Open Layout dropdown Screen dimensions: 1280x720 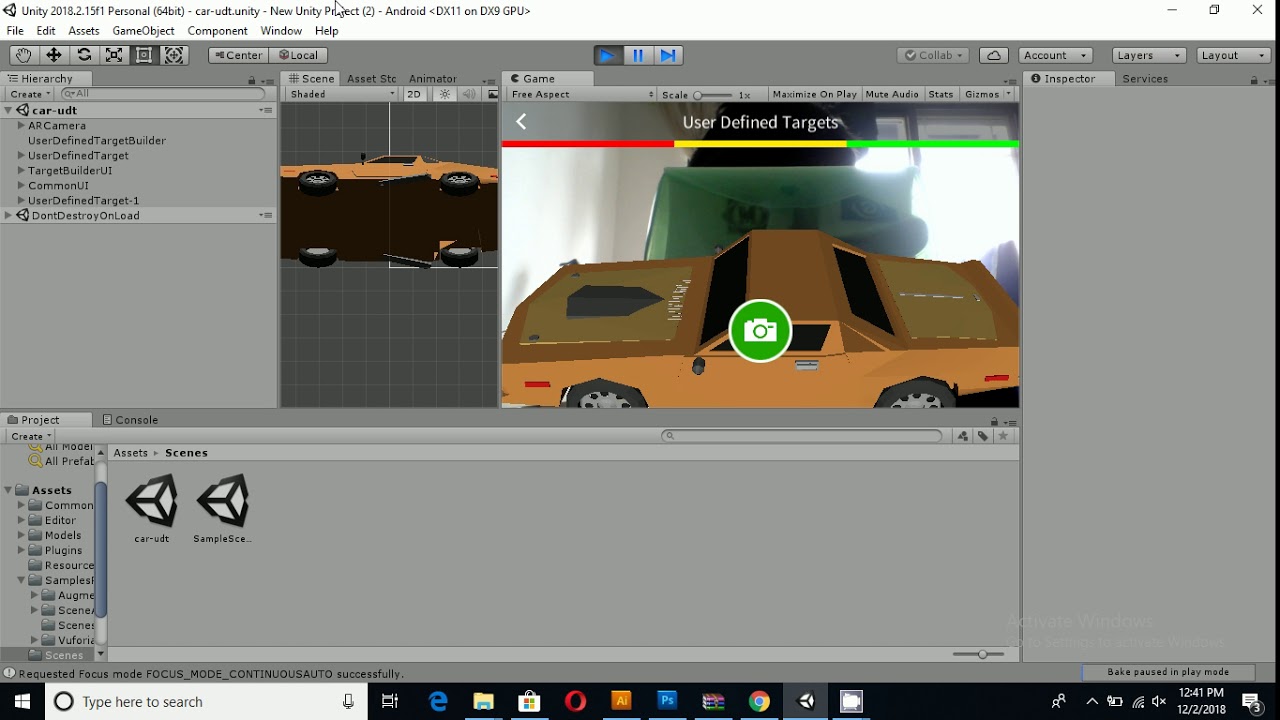click(x=1234, y=55)
